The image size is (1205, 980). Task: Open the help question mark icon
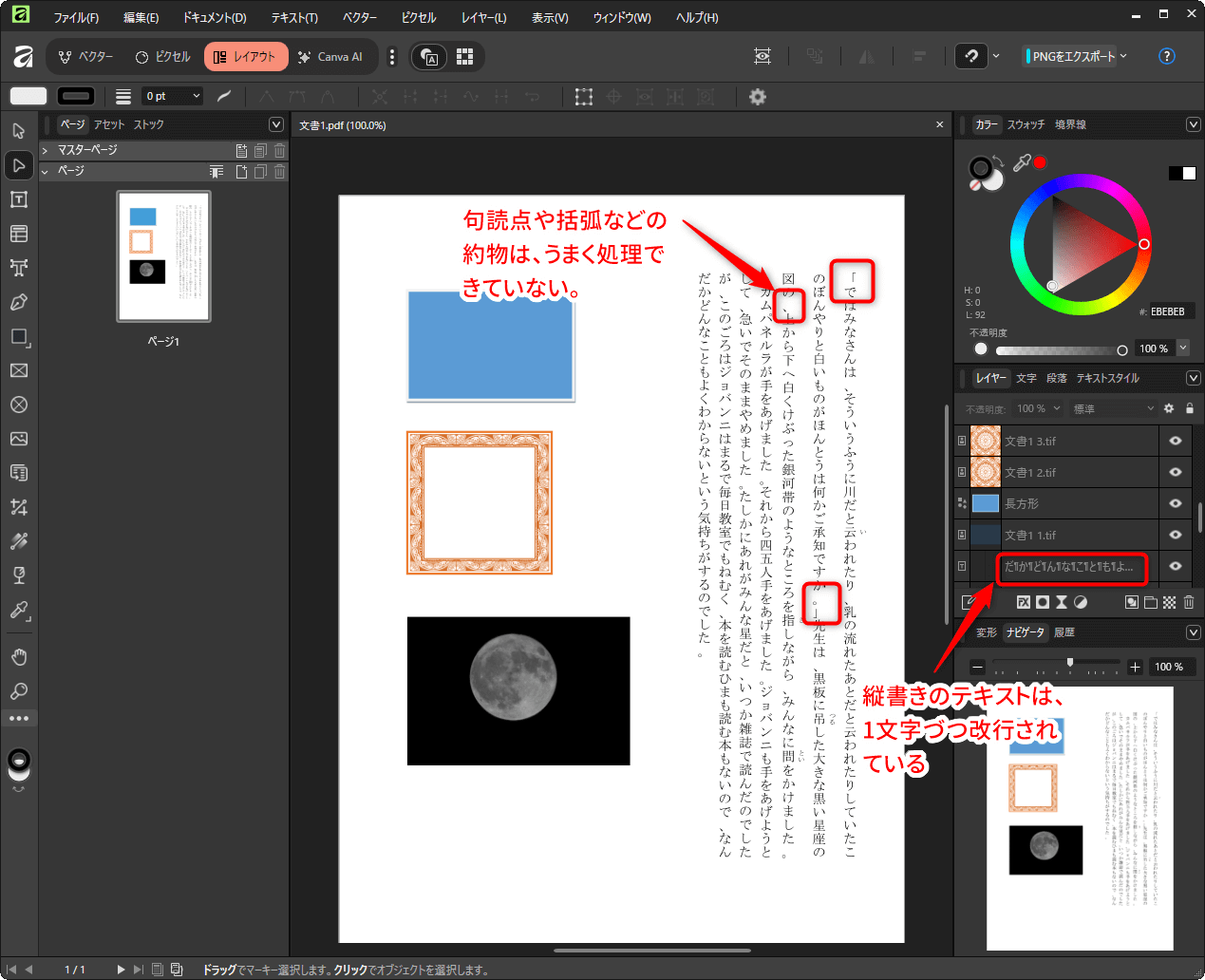tap(1167, 56)
